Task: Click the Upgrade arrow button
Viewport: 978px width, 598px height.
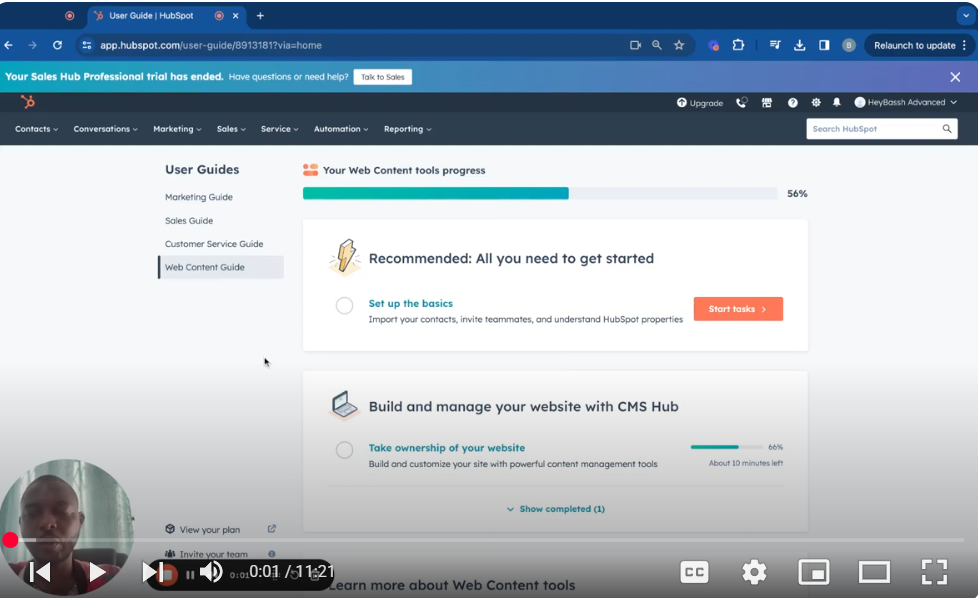Action: coord(700,103)
